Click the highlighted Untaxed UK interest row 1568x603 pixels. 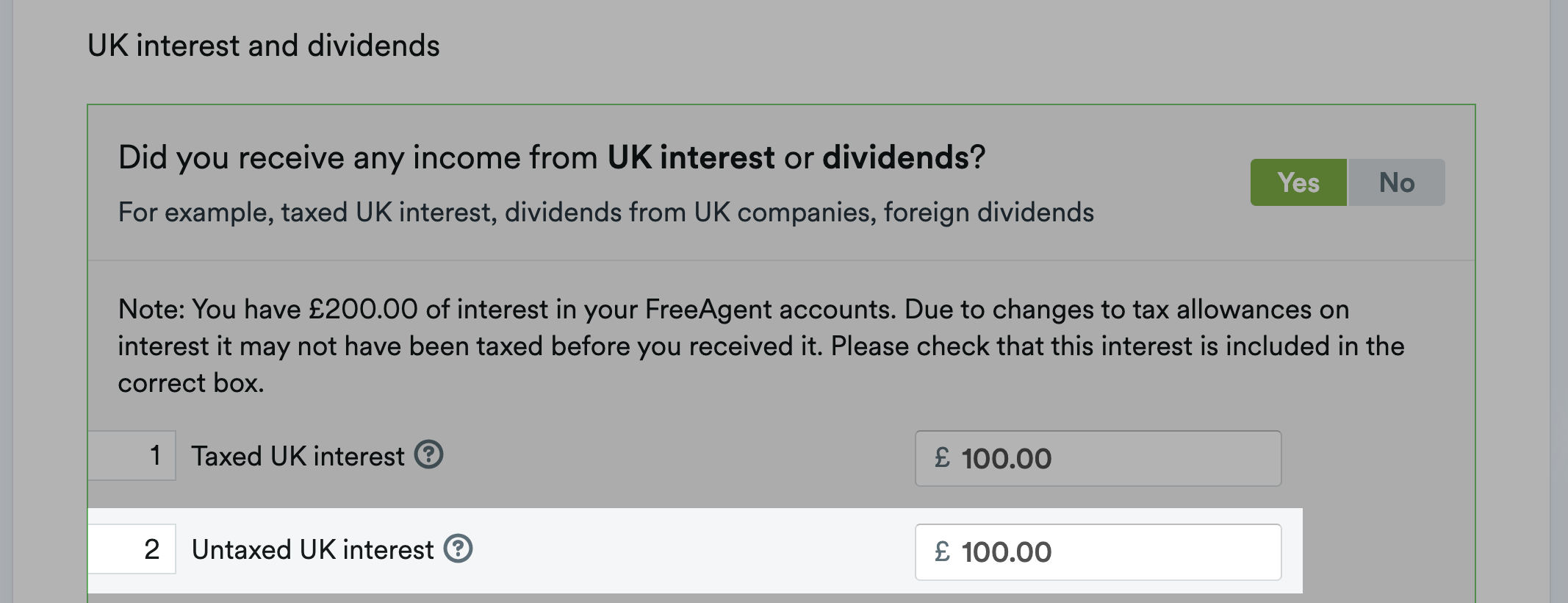(x=695, y=550)
